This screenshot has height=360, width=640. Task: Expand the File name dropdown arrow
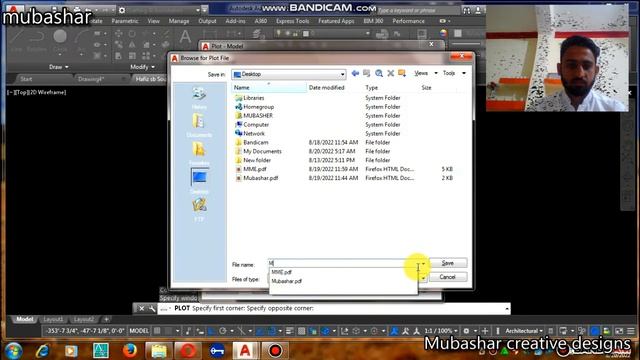click(423, 264)
